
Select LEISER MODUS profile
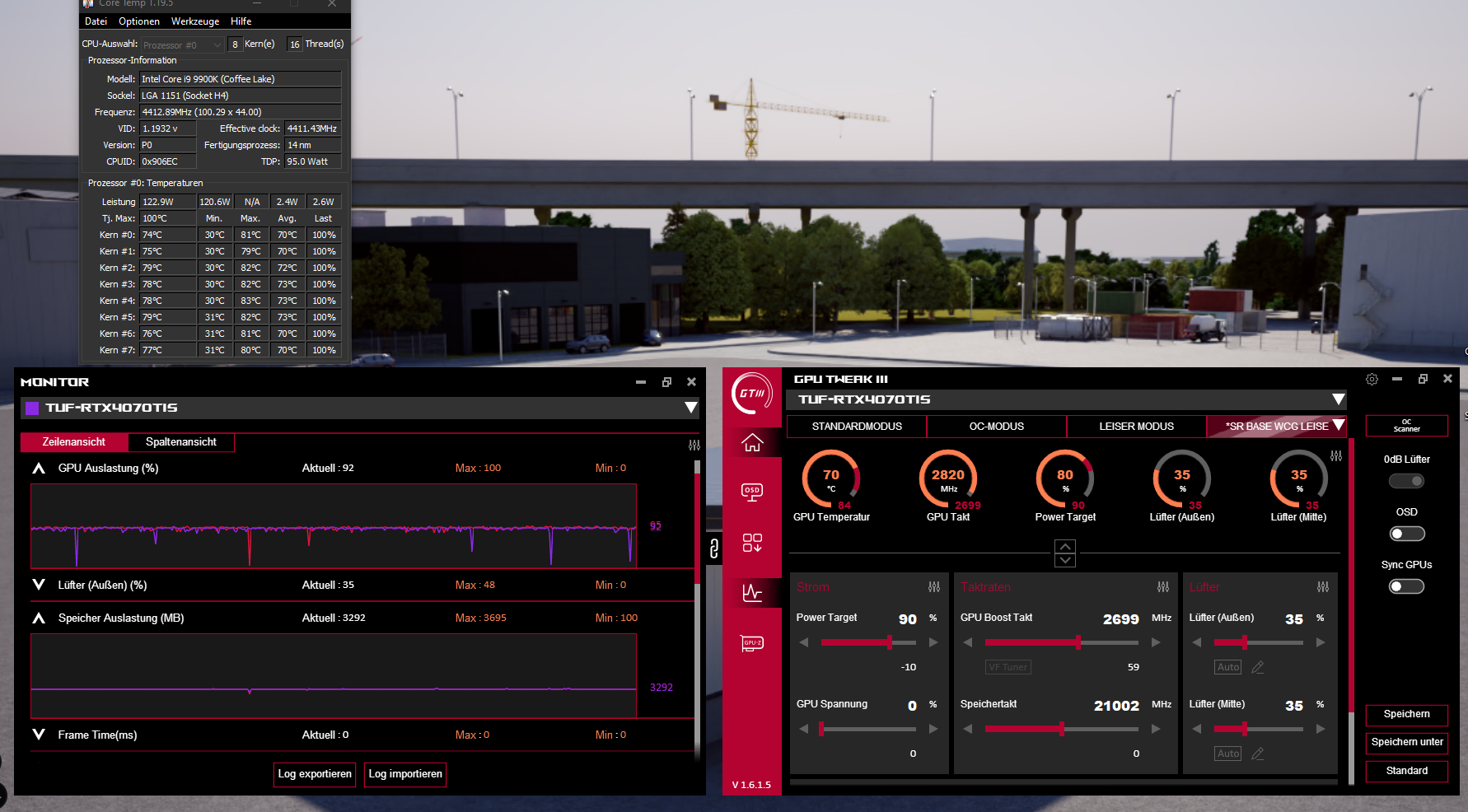[1137, 427]
